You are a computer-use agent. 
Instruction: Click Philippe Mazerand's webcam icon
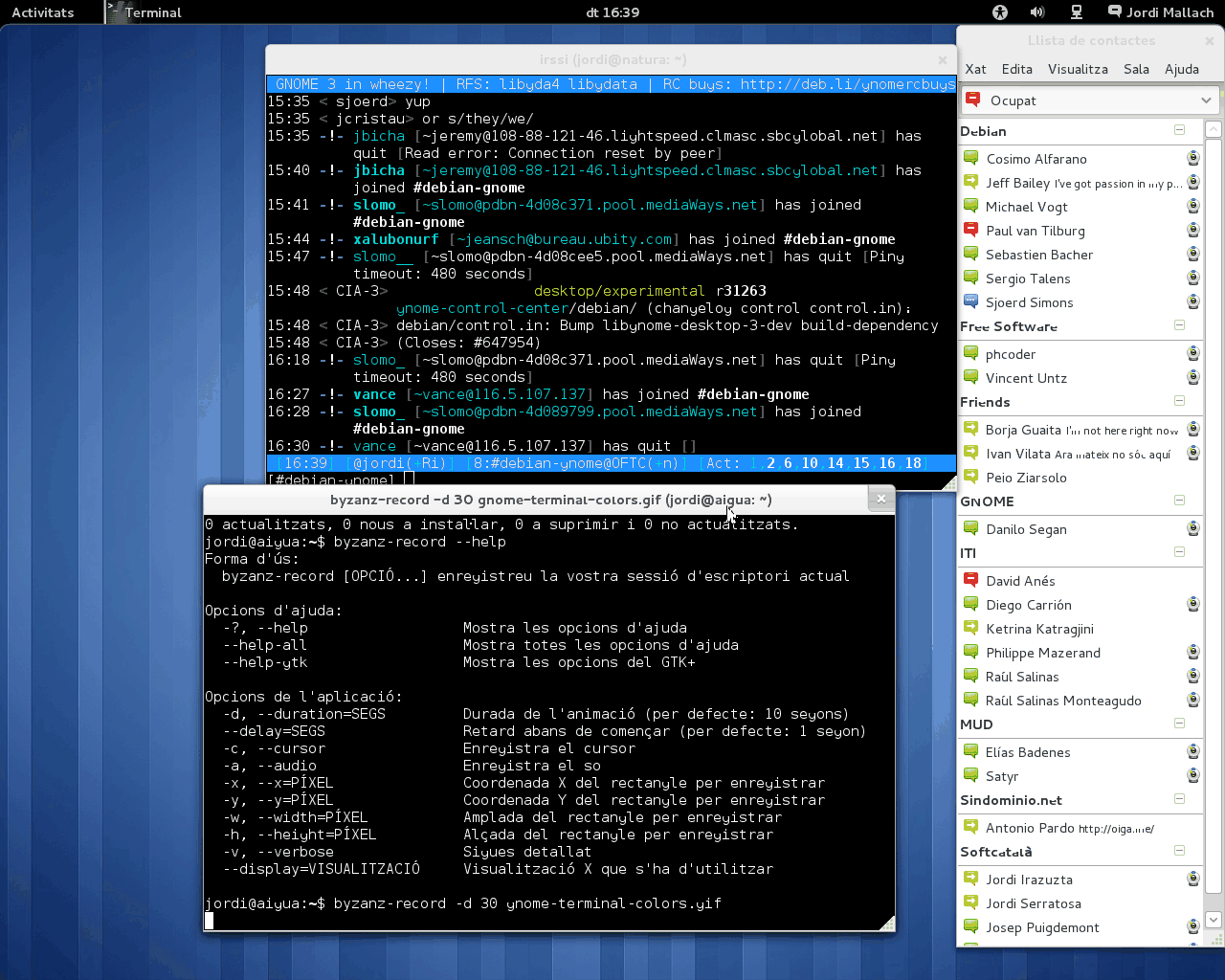[x=1193, y=652]
